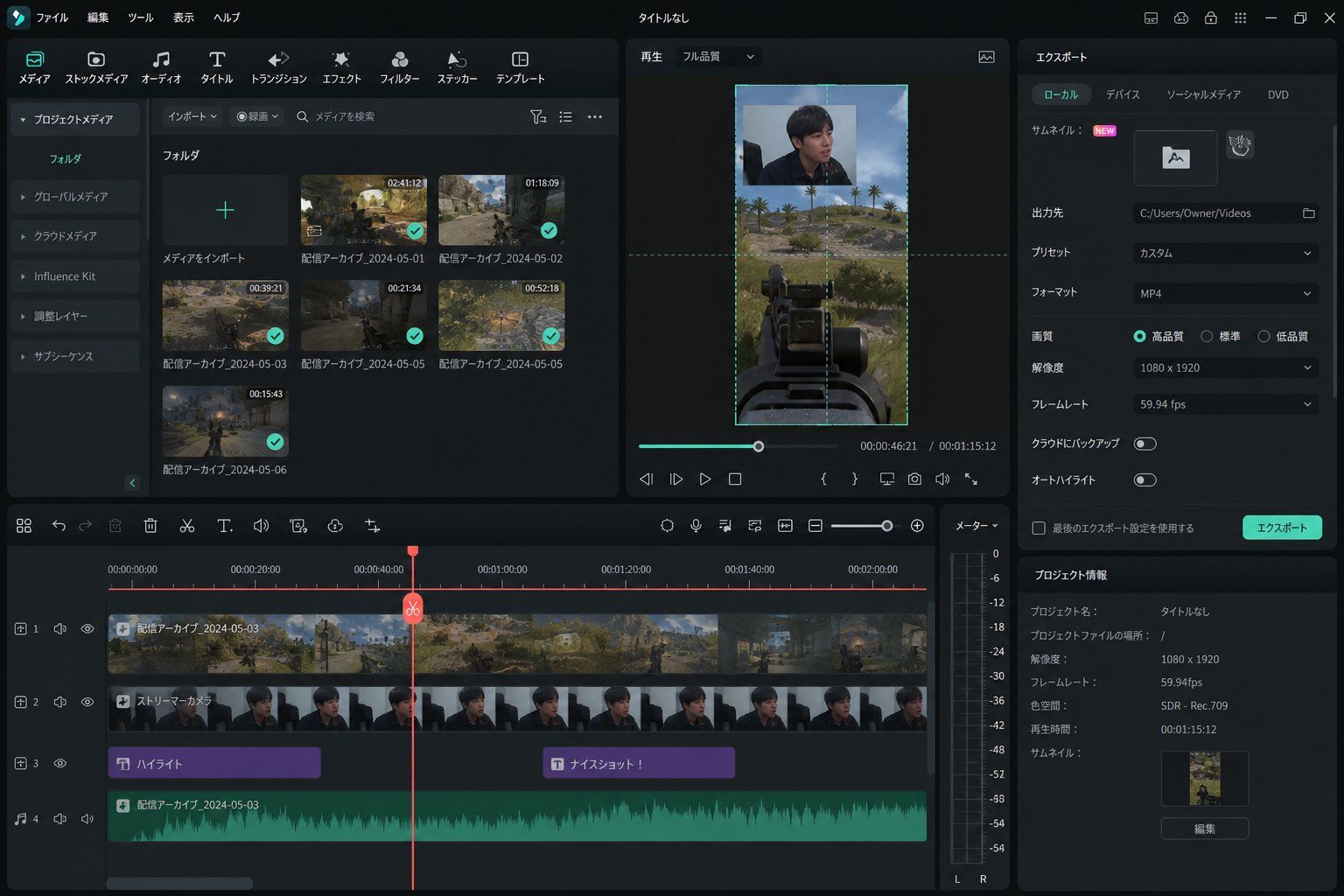Viewport: 1344px width, 896px height.
Task: Open the Transitions (トランジション) tab
Action: (278, 67)
